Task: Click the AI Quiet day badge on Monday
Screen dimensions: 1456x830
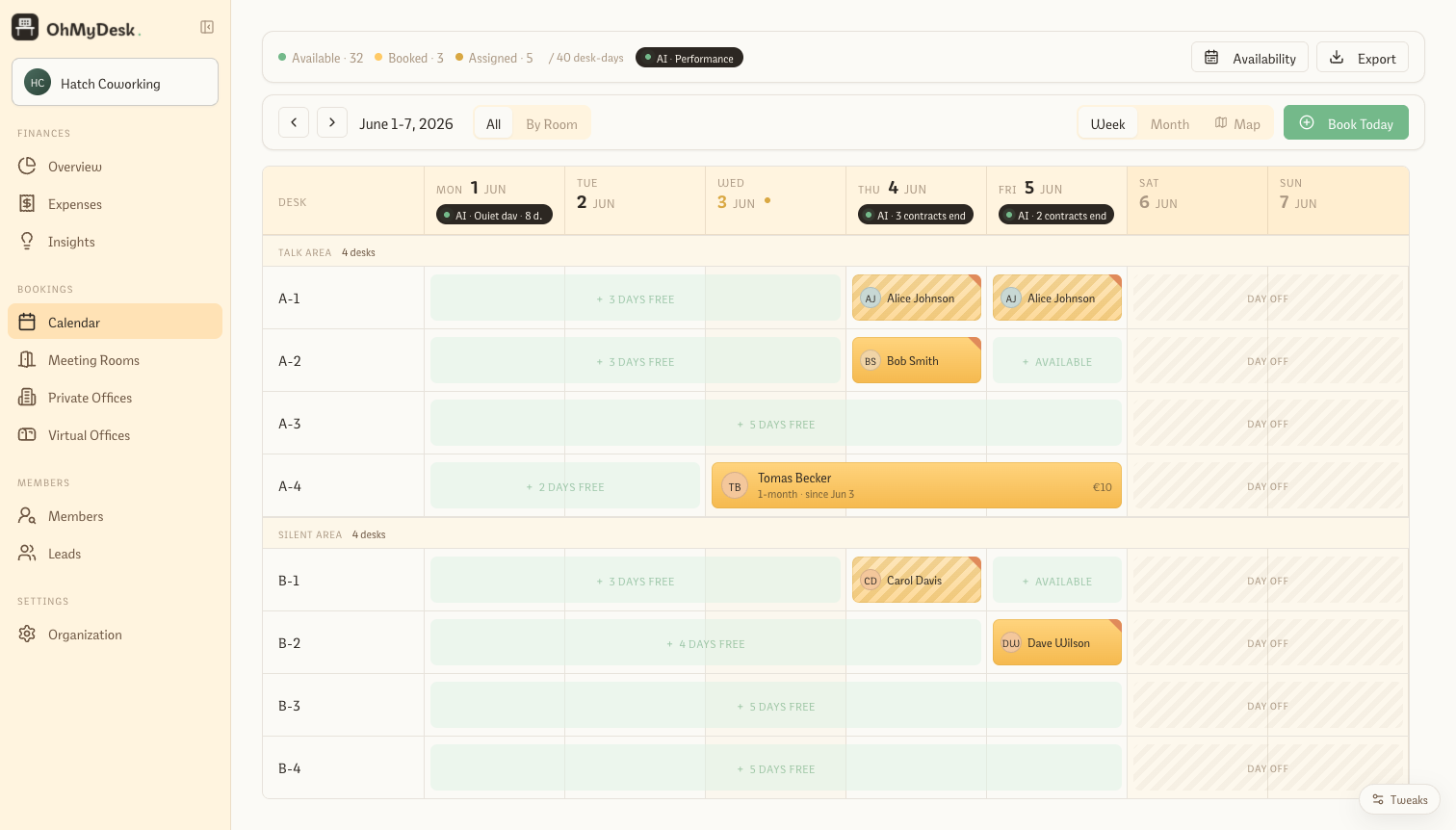Action: [x=494, y=215]
